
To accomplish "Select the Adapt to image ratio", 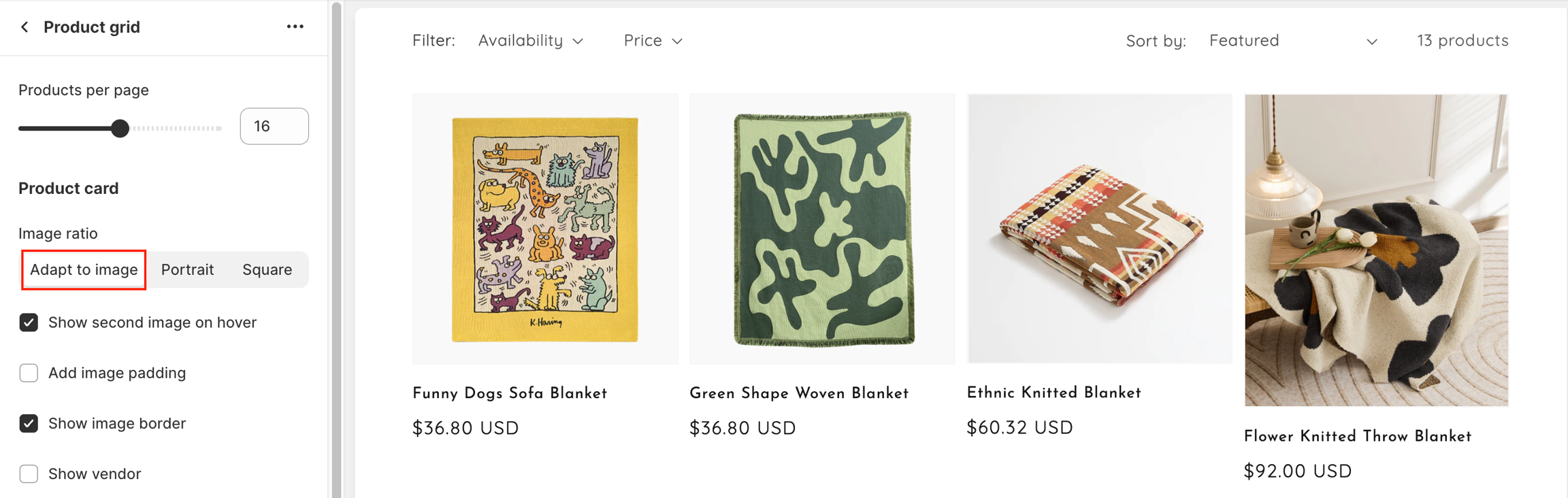I will point(84,270).
